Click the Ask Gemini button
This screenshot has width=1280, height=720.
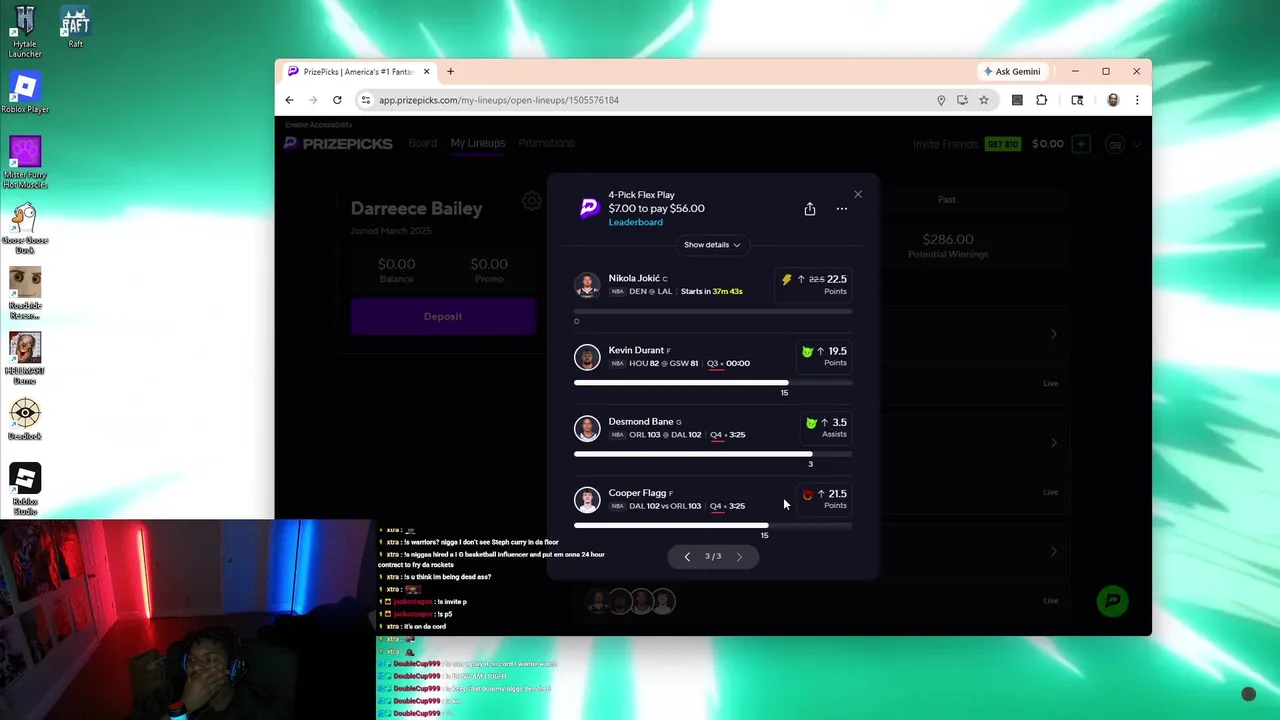tap(1012, 72)
